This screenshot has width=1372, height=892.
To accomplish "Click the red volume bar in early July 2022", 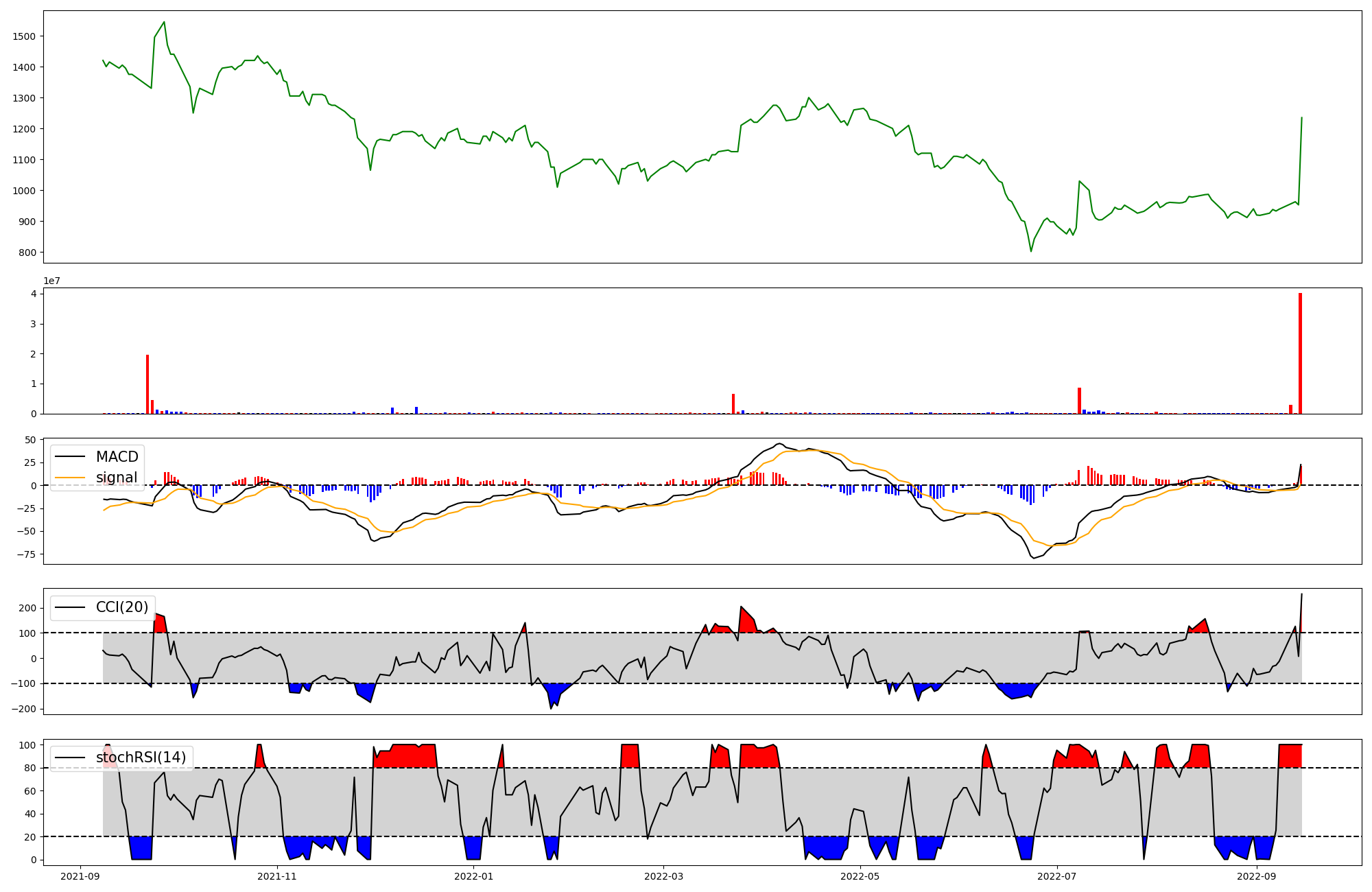I will [1079, 401].
